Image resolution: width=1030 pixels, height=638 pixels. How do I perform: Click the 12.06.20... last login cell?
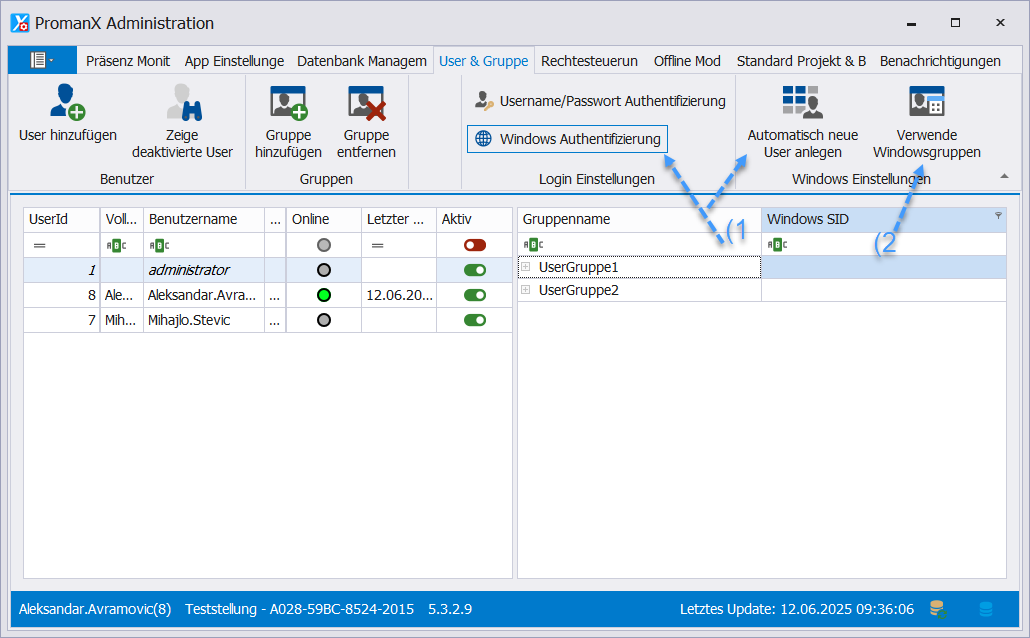pos(399,295)
